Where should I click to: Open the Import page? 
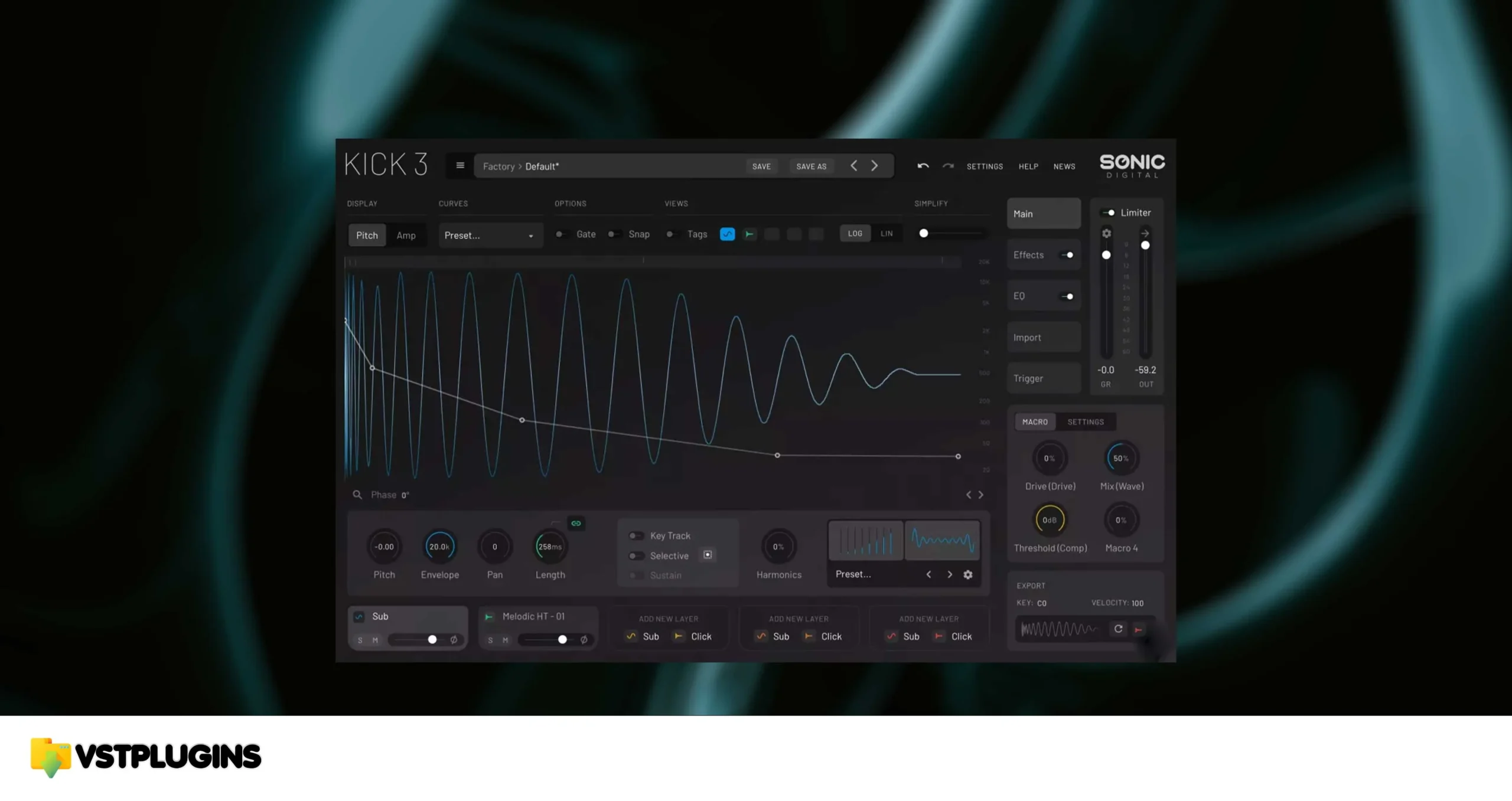click(1044, 338)
